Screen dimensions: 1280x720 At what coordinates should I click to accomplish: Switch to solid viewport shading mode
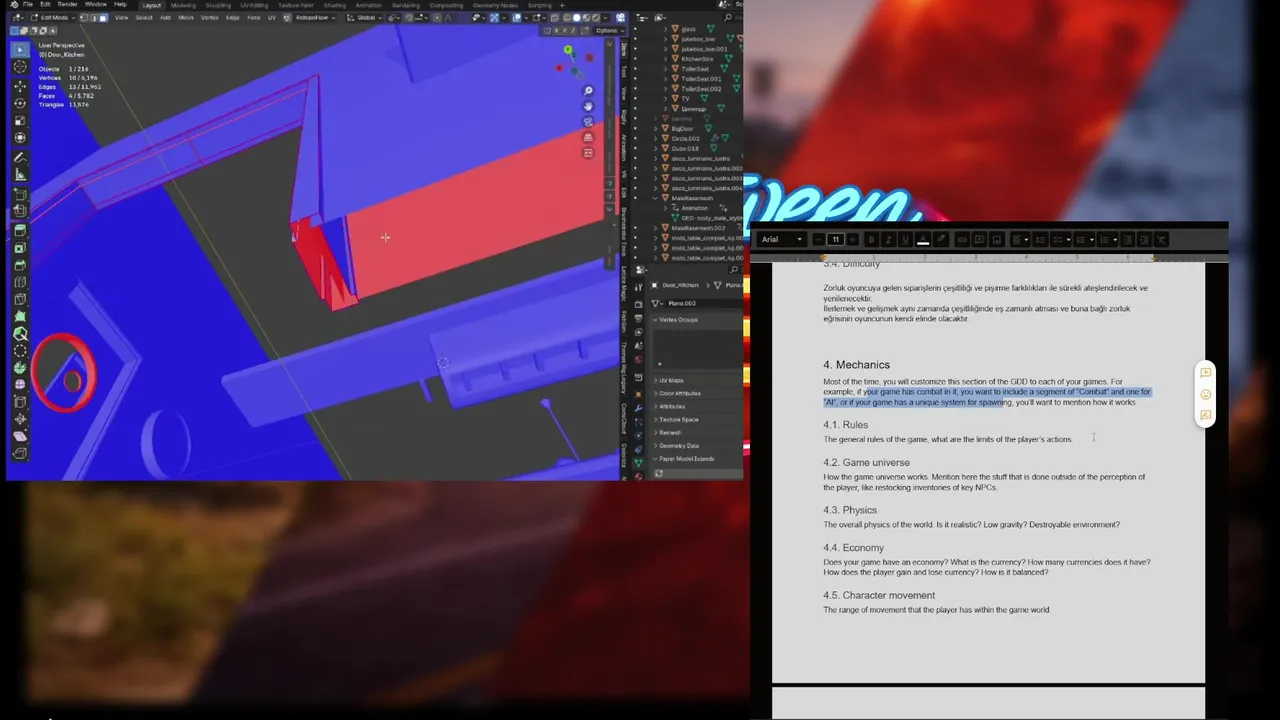577,17
